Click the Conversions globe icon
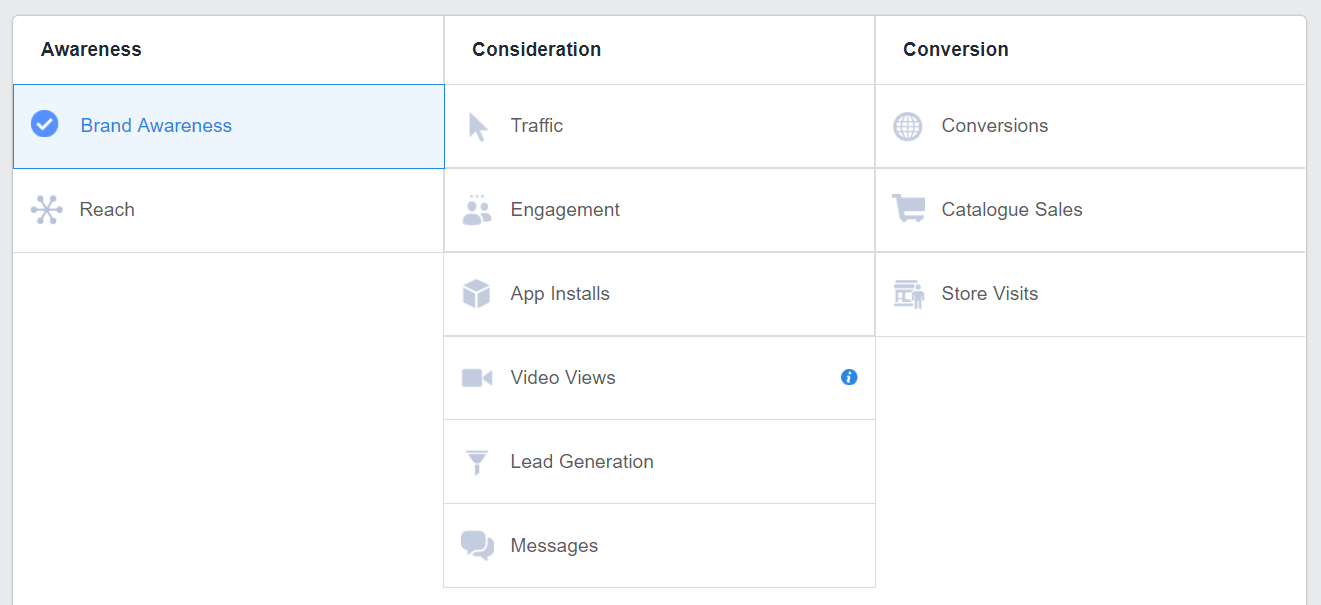 point(908,125)
